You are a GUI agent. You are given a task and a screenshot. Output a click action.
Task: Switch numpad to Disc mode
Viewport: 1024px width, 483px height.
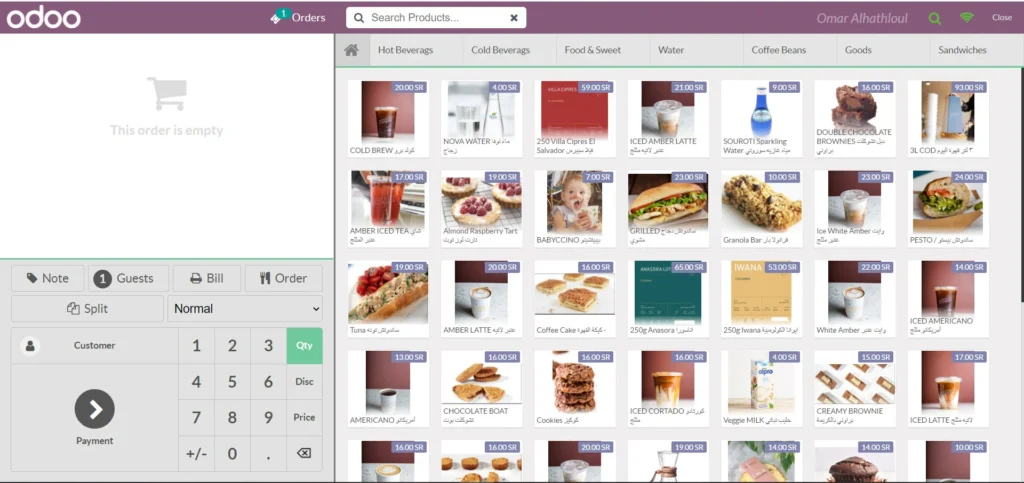[x=304, y=382]
